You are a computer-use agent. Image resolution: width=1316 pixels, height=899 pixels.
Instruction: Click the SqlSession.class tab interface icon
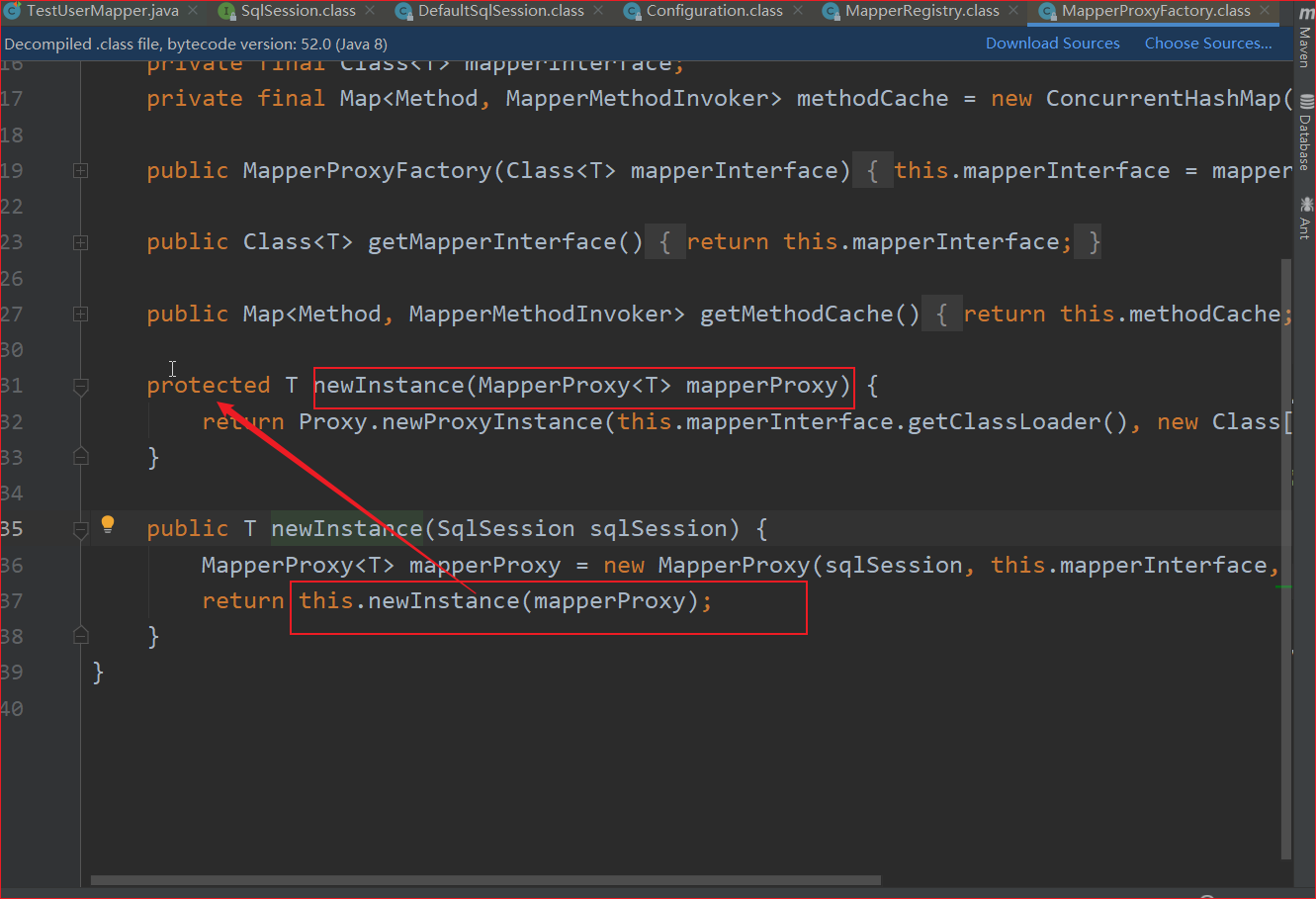pyautogui.click(x=226, y=11)
